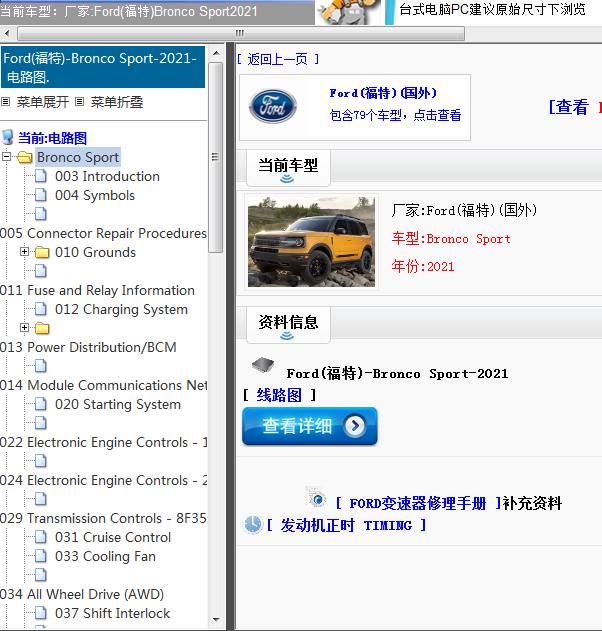Select 011 Fuse and Relay Information

[97, 291]
